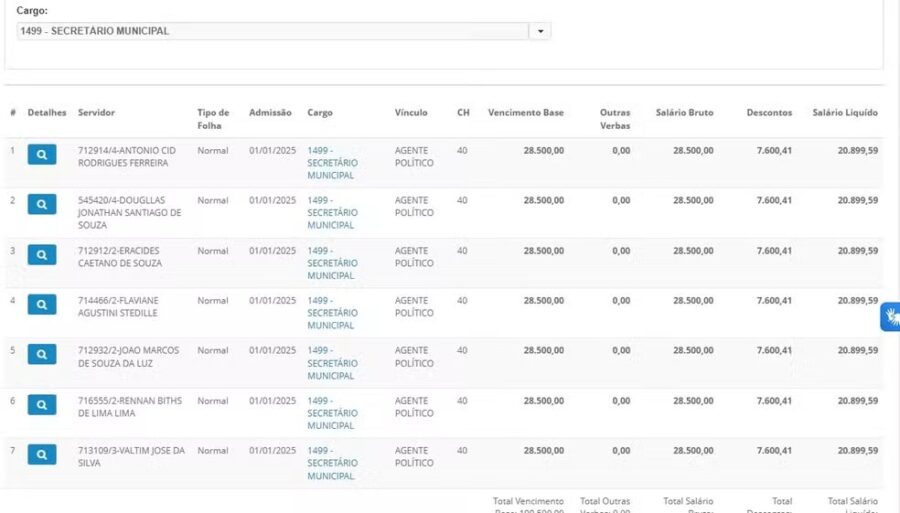The width and height of the screenshot is (900, 513).
Task: View details of Douglas Jonathan Santiago de Souza
Action: click(41, 205)
